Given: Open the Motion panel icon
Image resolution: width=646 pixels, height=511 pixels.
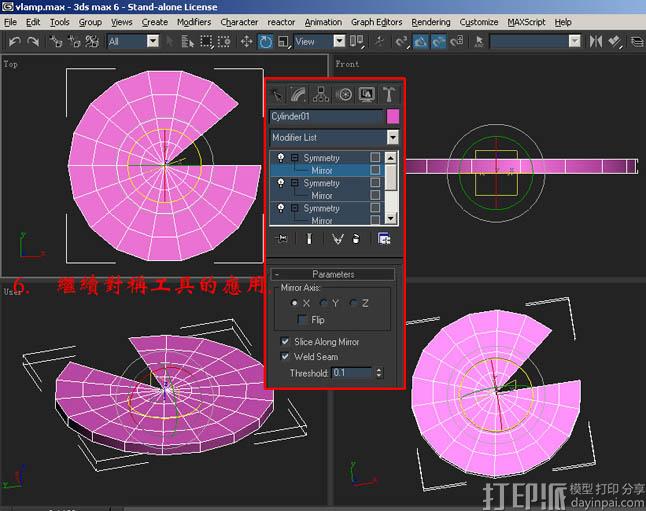Looking at the screenshot, I should [344, 94].
